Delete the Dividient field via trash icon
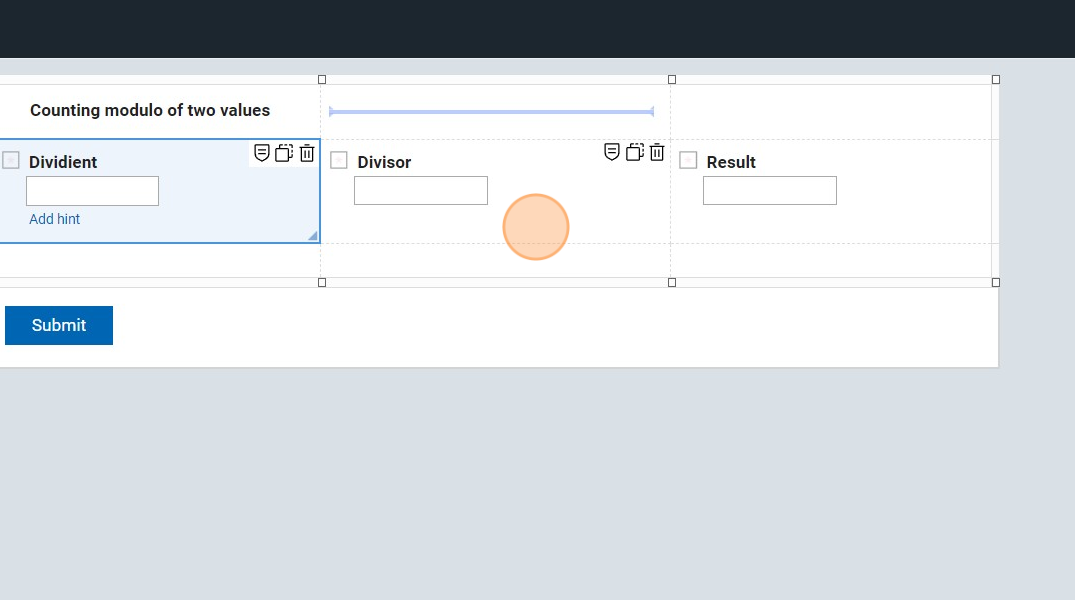 307,153
